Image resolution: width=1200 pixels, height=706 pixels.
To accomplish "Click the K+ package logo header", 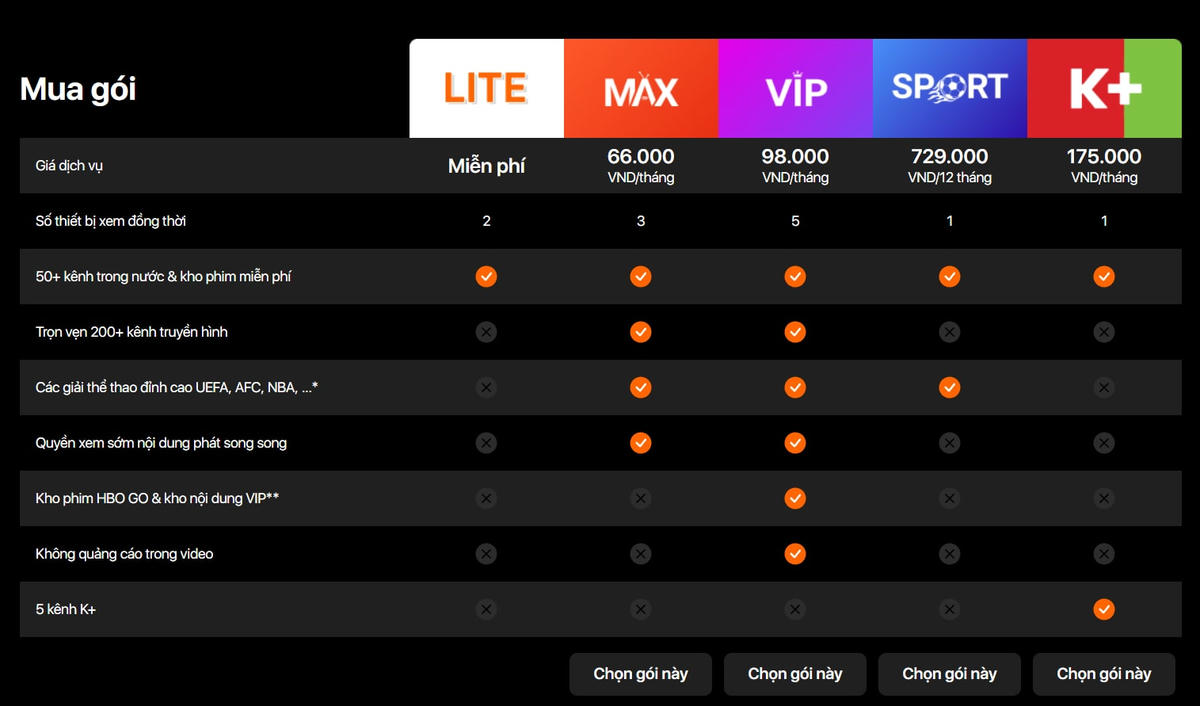I will [1104, 88].
